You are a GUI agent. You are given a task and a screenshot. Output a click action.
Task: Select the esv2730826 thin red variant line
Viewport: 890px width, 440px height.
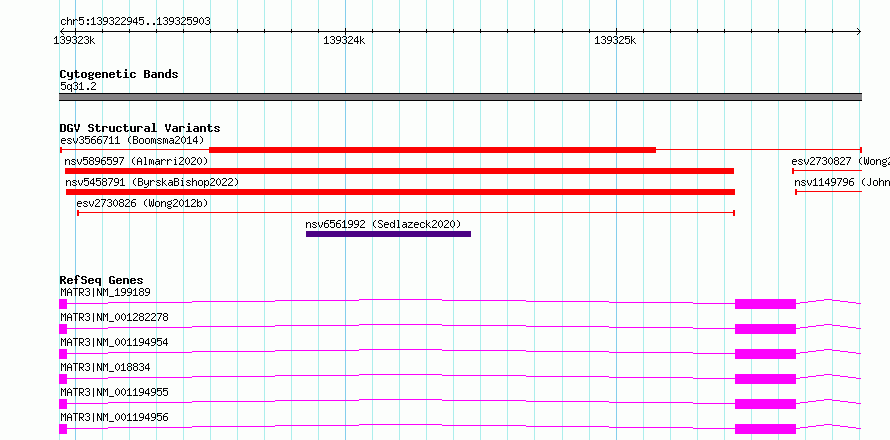pyautogui.click(x=406, y=213)
